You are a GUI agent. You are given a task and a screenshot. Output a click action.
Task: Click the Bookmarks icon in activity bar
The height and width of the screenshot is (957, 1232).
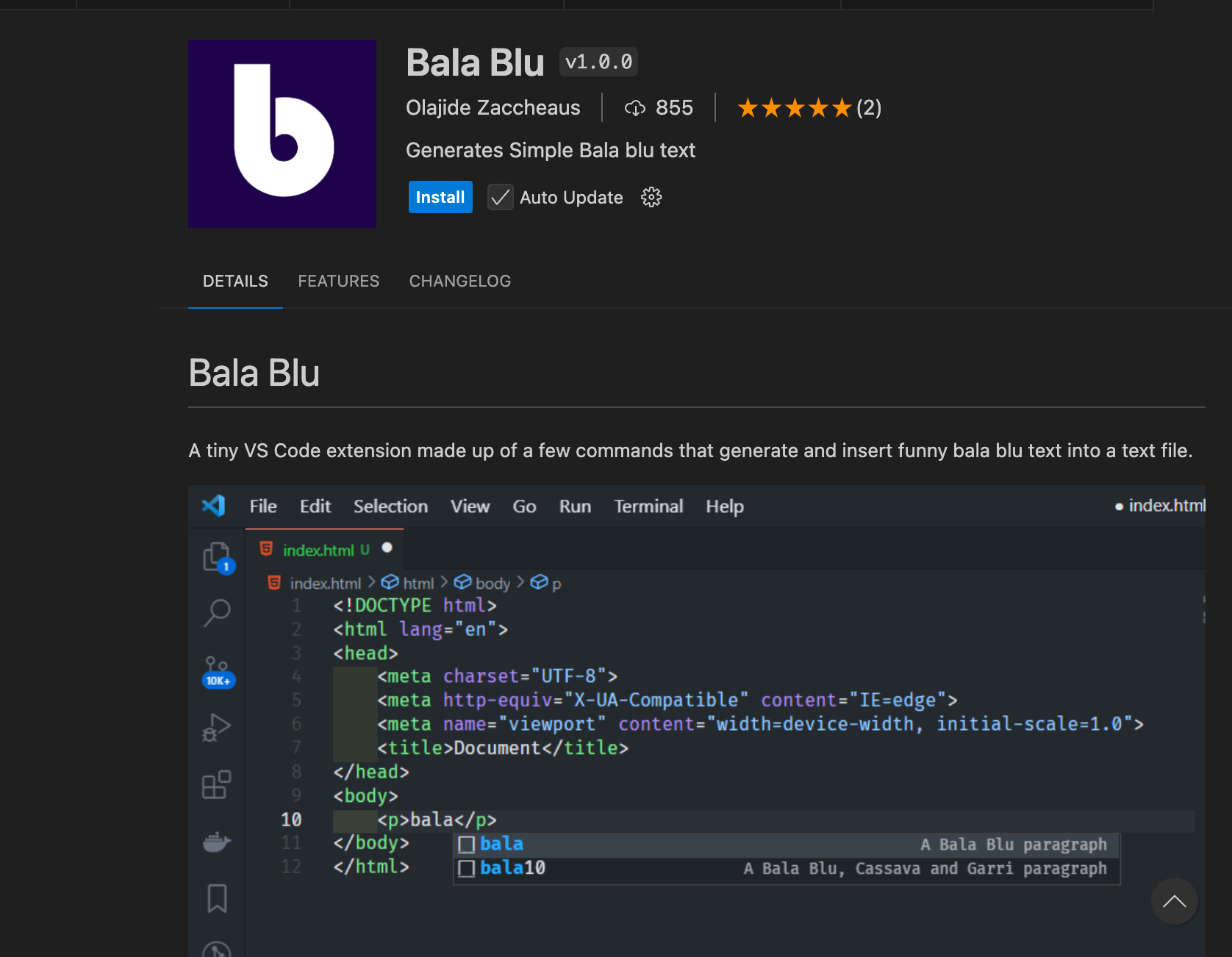pyautogui.click(x=217, y=898)
